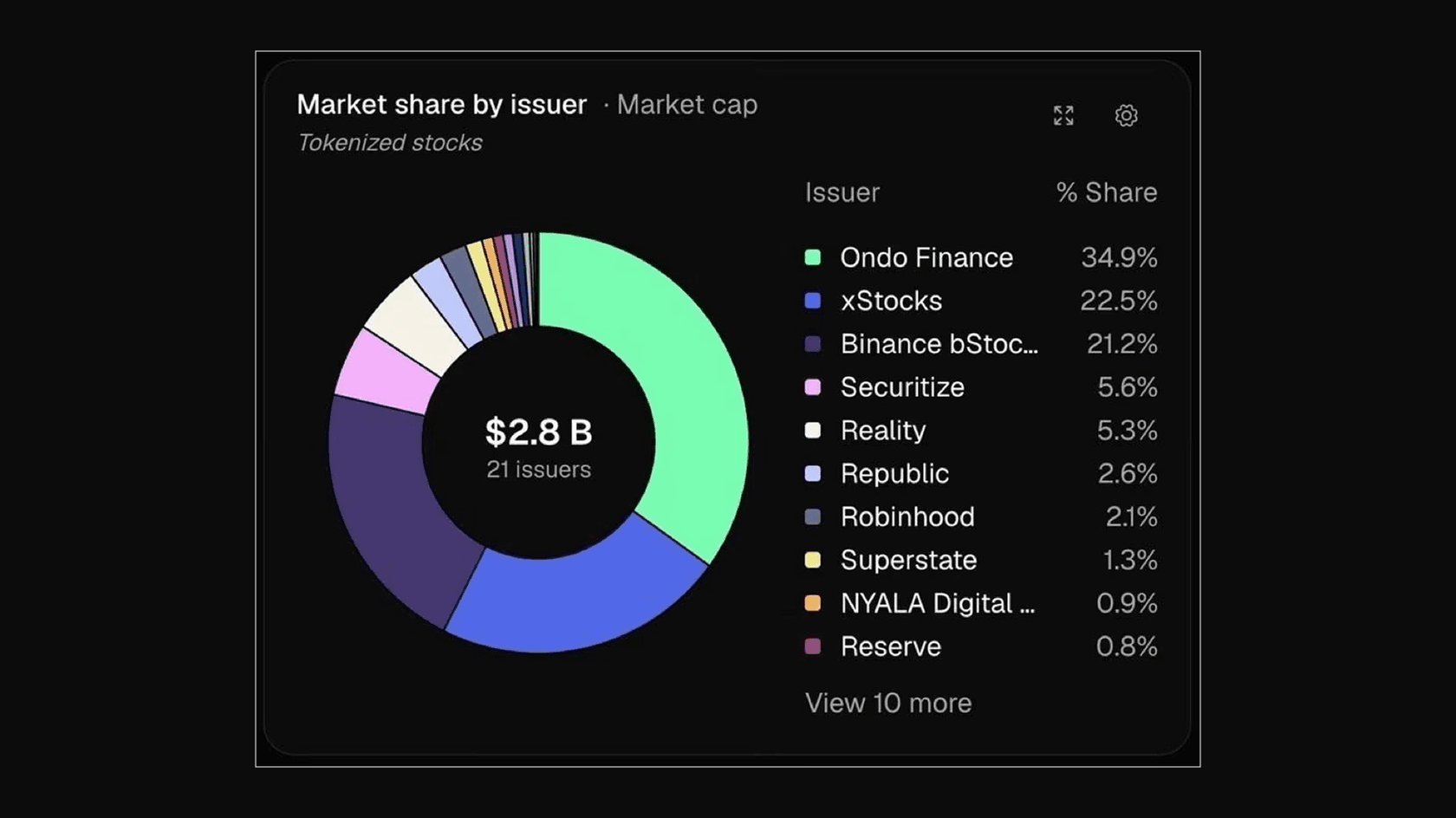The height and width of the screenshot is (818, 1456).
Task: Click the Reality issuer name
Action: tap(883, 431)
